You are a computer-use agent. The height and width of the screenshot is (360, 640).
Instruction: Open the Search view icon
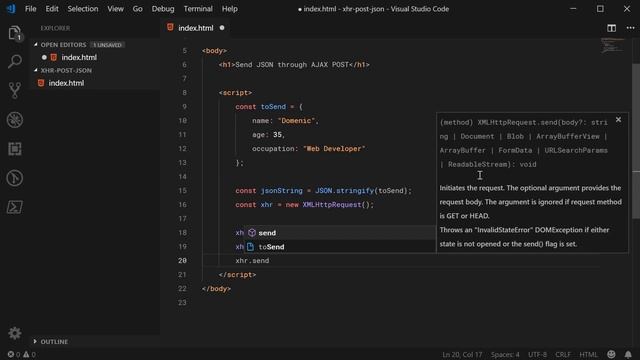(15, 62)
